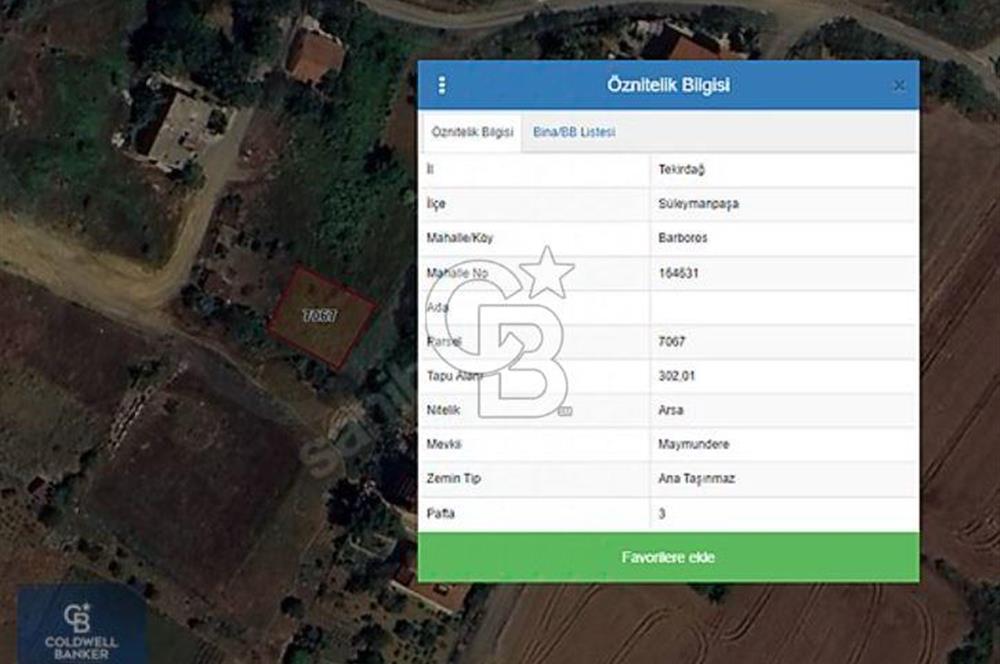Select the Zemin Tip value Ana Taşınmaz
This screenshot has width=1000, height=664.
pyautogui.click(x=696, y=479)
